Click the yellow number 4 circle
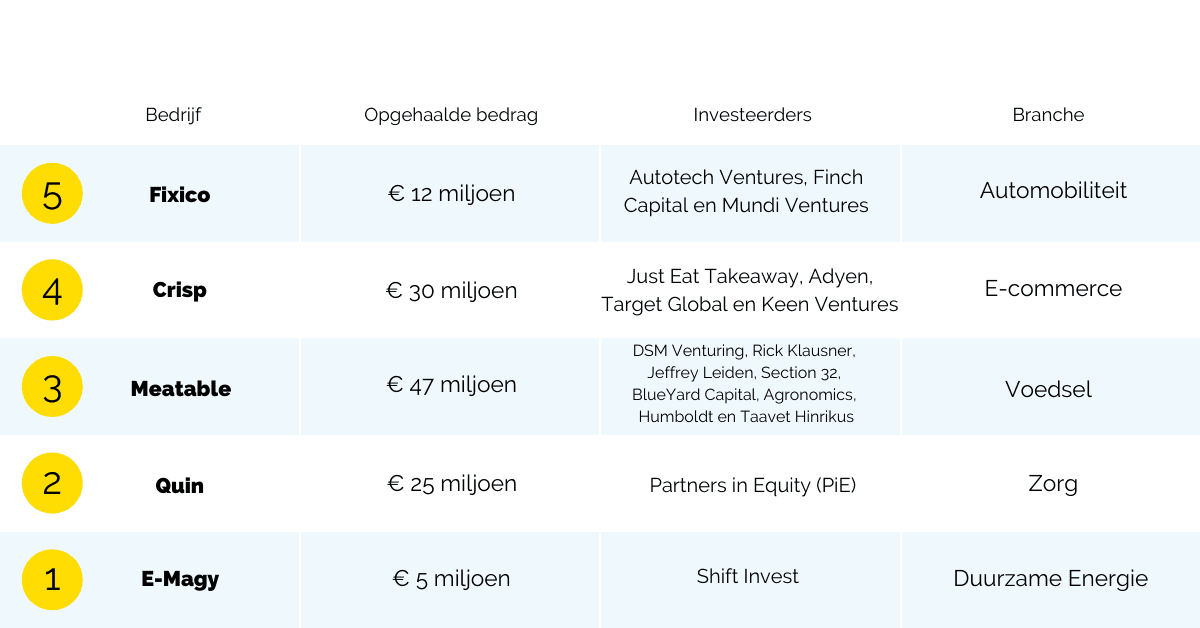Image resolution: width=1200 pixels, height=628 pixels. pos(52,290)
